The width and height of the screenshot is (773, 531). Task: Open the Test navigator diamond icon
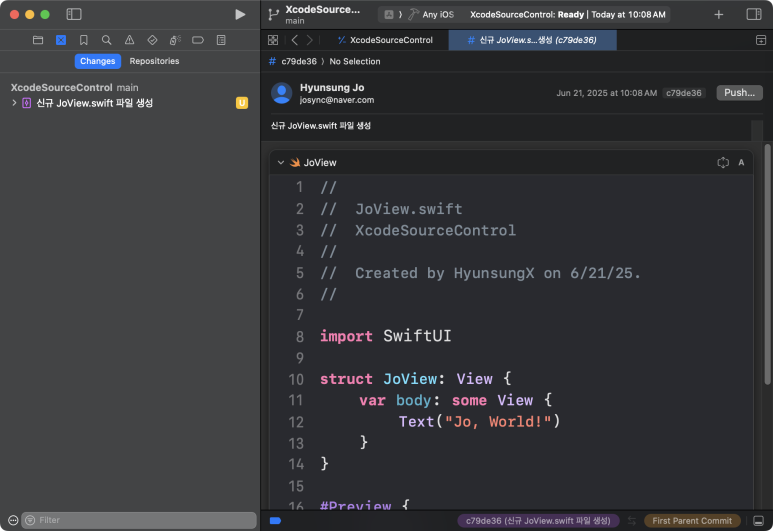[152, 40]
